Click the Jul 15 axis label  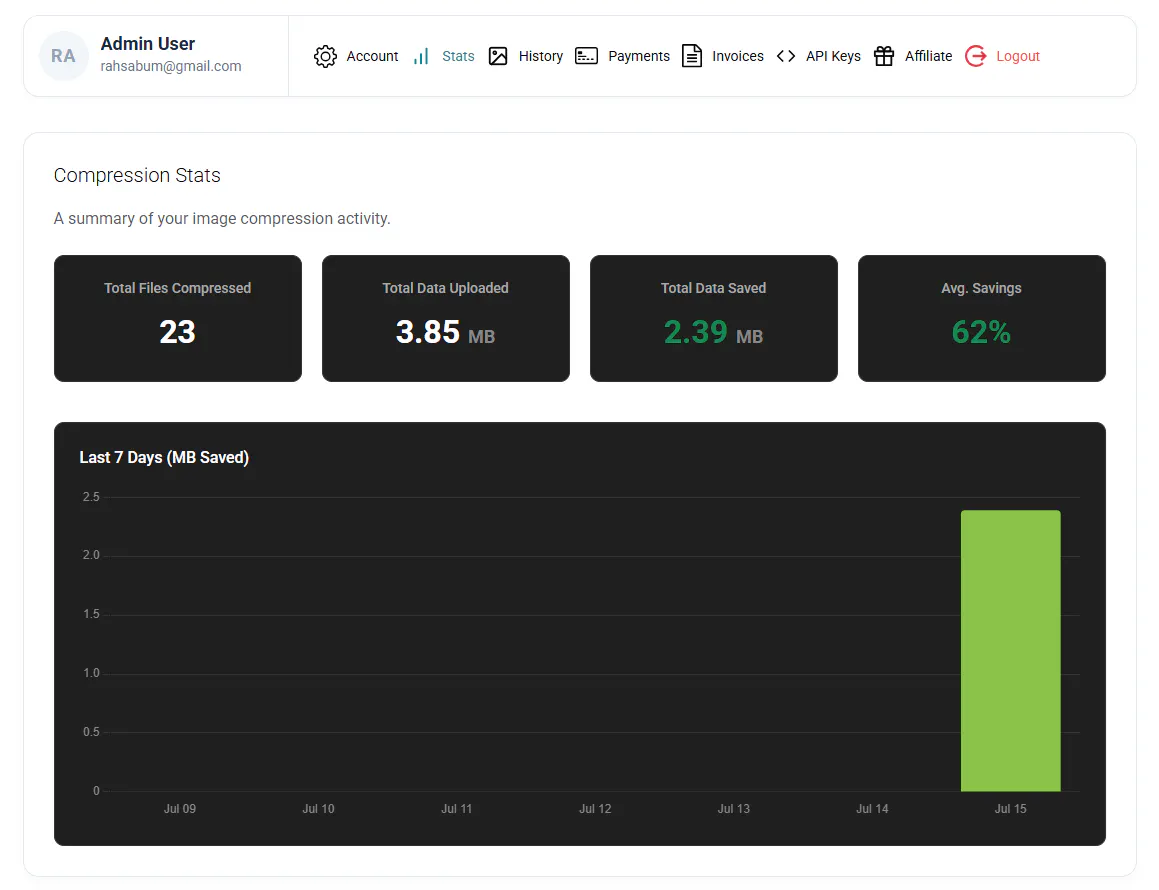[1010, 809]
